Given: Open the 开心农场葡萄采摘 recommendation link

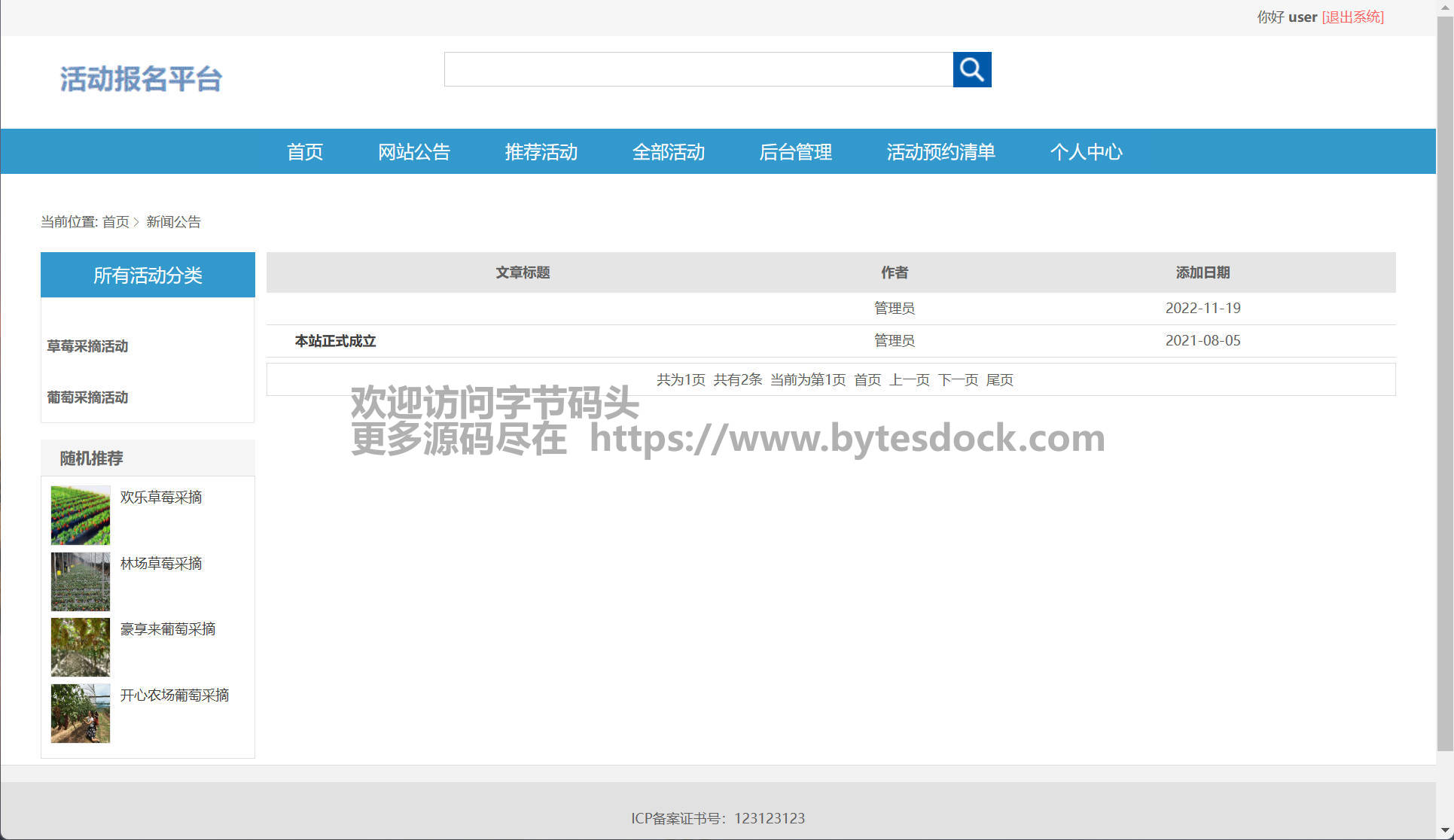Looking at the screenshot, I should (175, 695).
